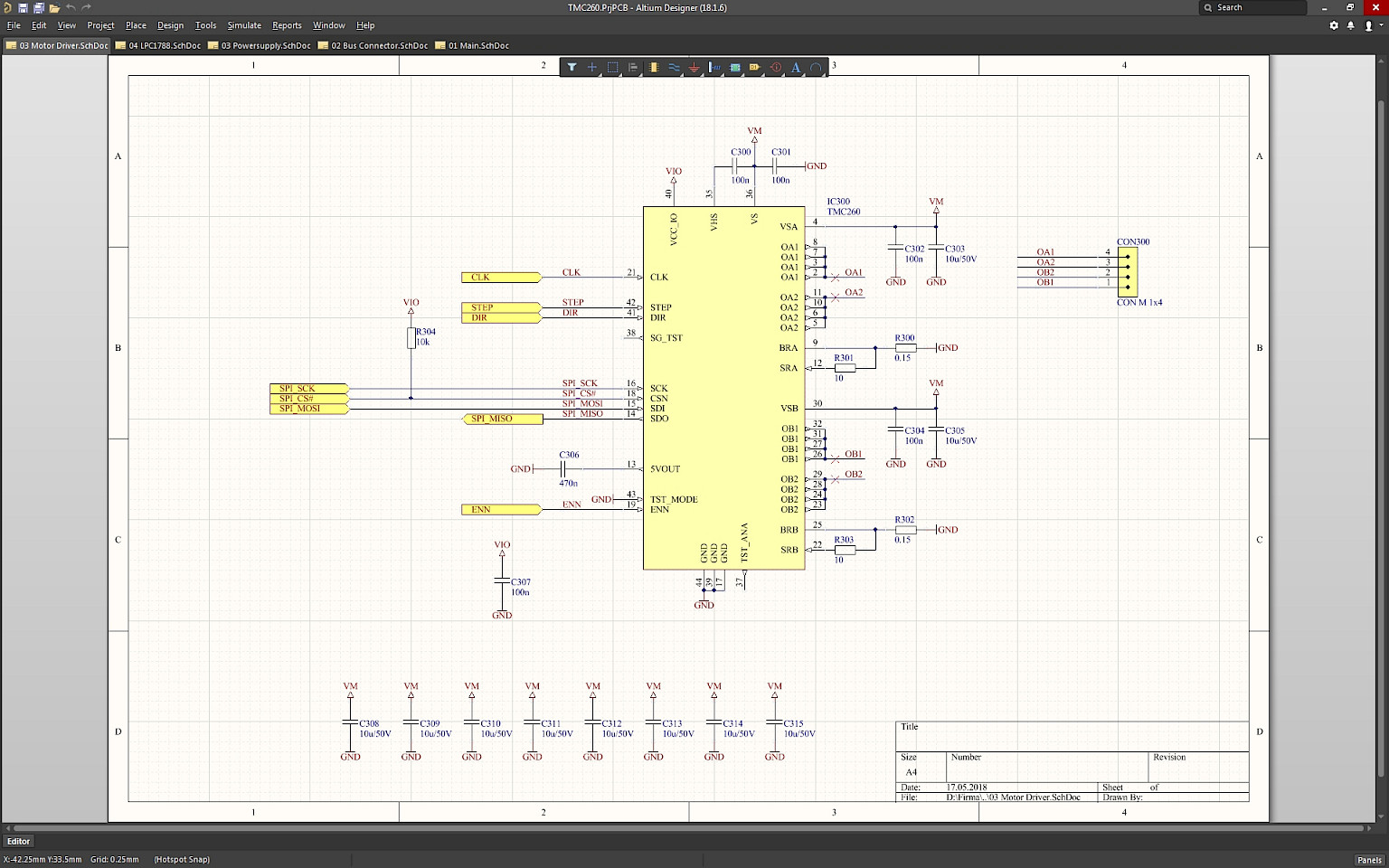Select resistor R304 10k
This screenshot has width=1389, height=868.
[x=411, y=337]
